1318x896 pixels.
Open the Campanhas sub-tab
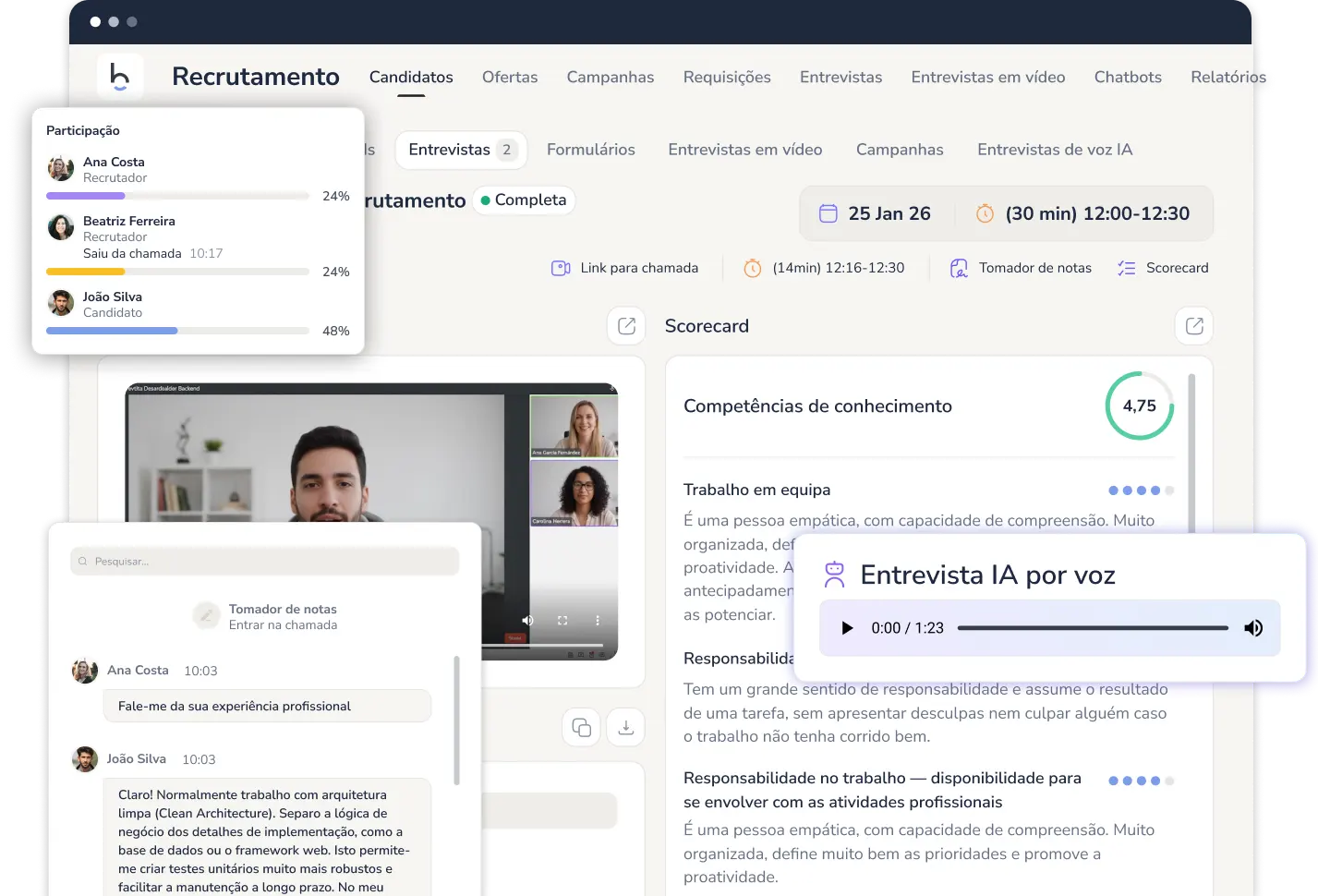coord(900,150)
